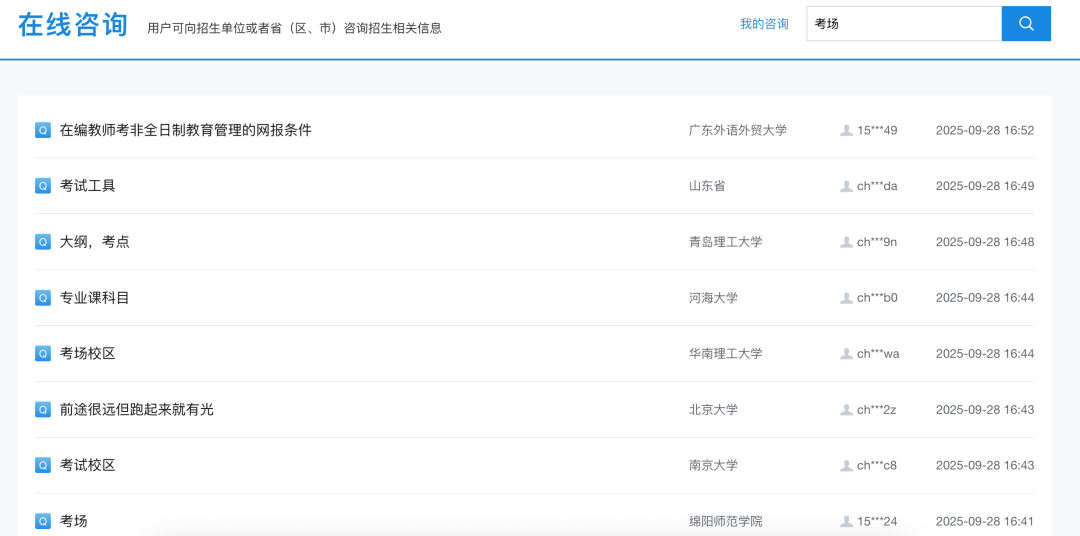Image resolution: width=1080 pixels, height=536 pixels.
Task: Open question 前途很远但跑起来就有光
Action: click(x=137, y=409)
